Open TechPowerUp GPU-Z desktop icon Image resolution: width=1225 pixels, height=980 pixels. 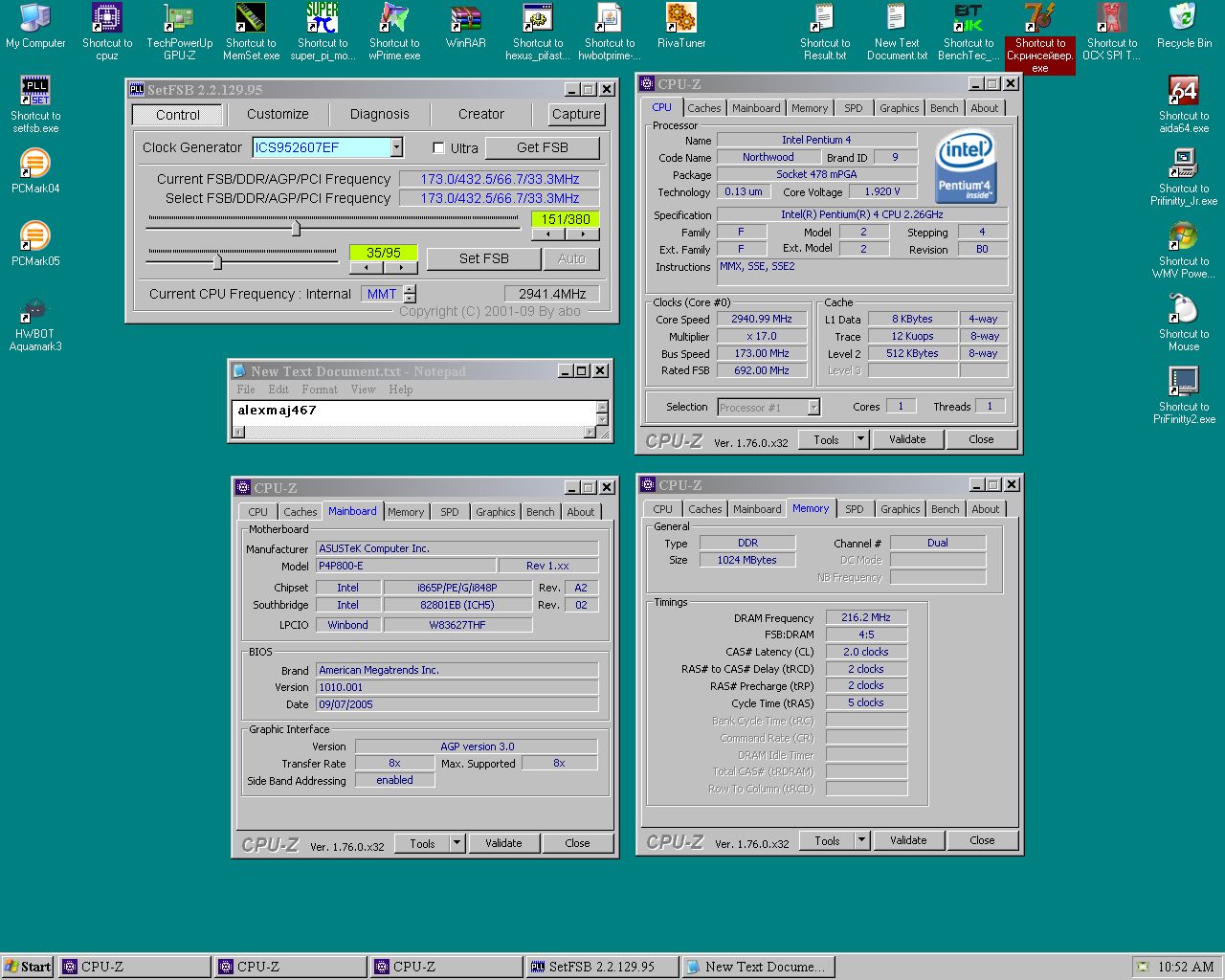click(179, 32)
